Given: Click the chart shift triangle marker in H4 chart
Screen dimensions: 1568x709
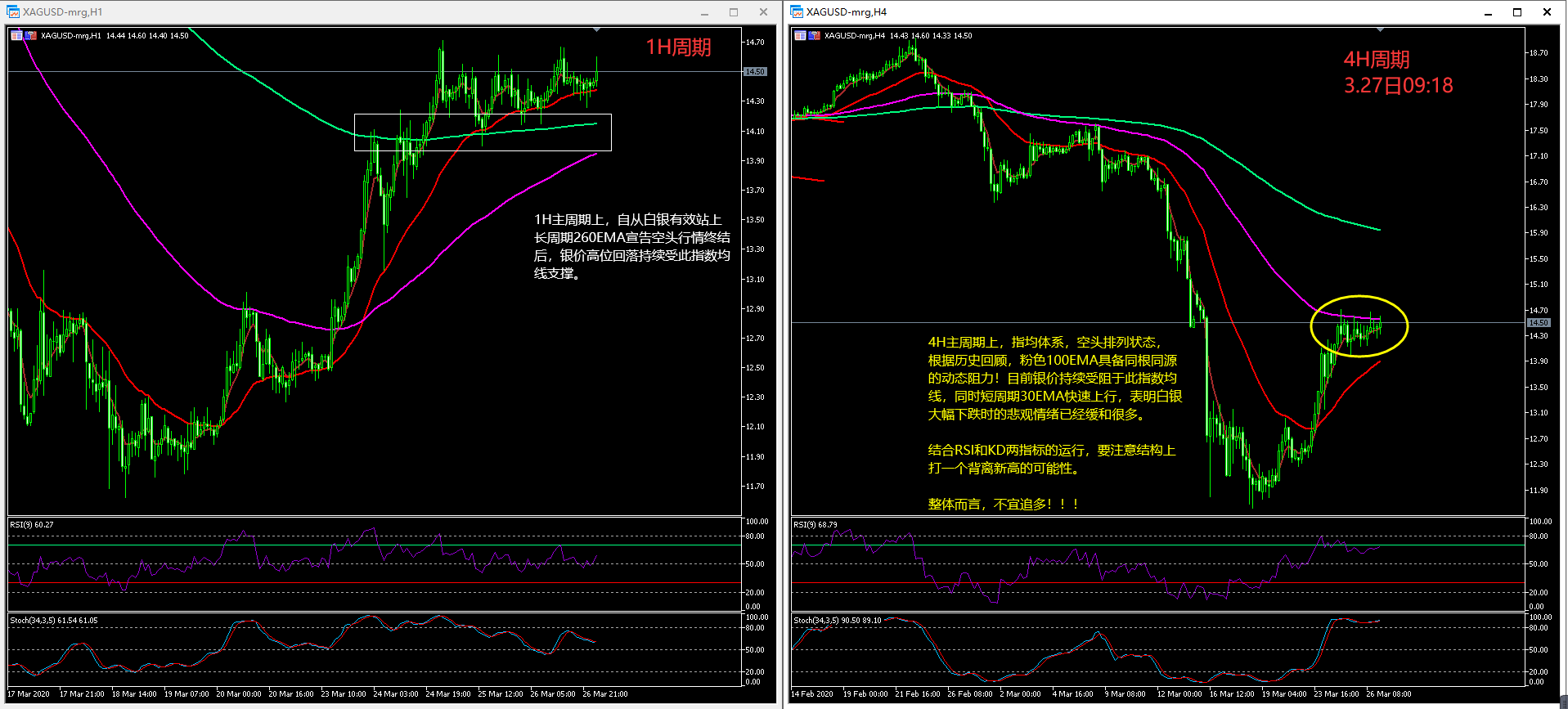Looking at the screenshot, I should click(1380, 29).
